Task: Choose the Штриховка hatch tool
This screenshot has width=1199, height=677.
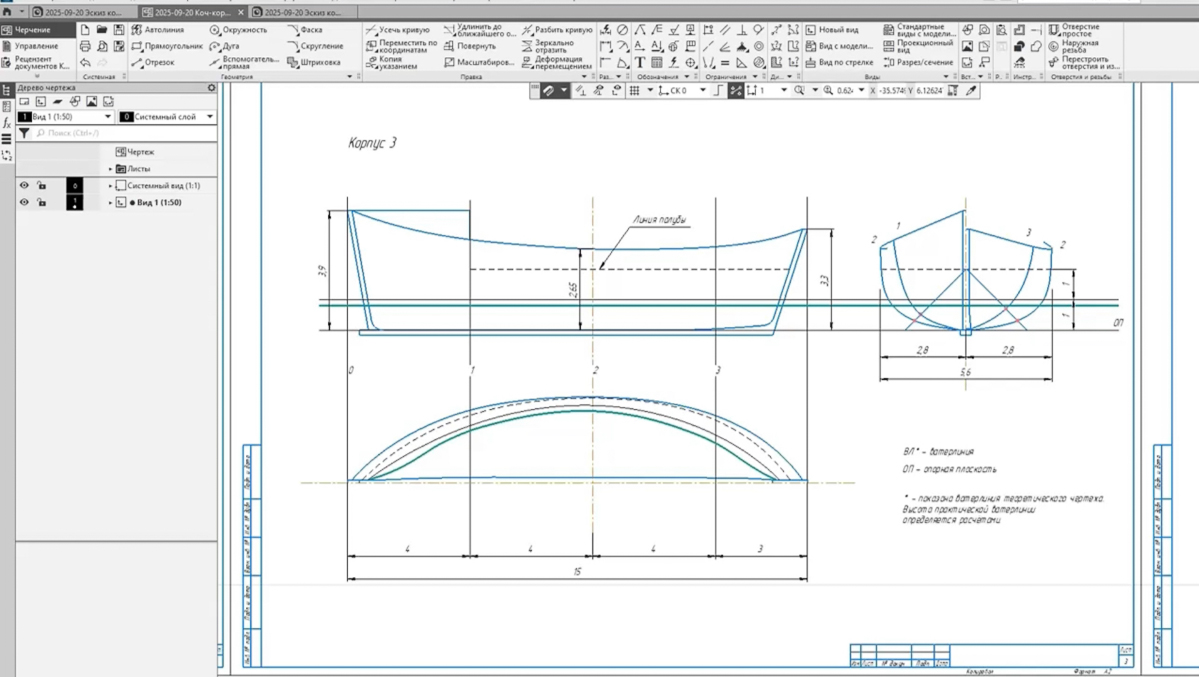Action: tap(314, 62)
